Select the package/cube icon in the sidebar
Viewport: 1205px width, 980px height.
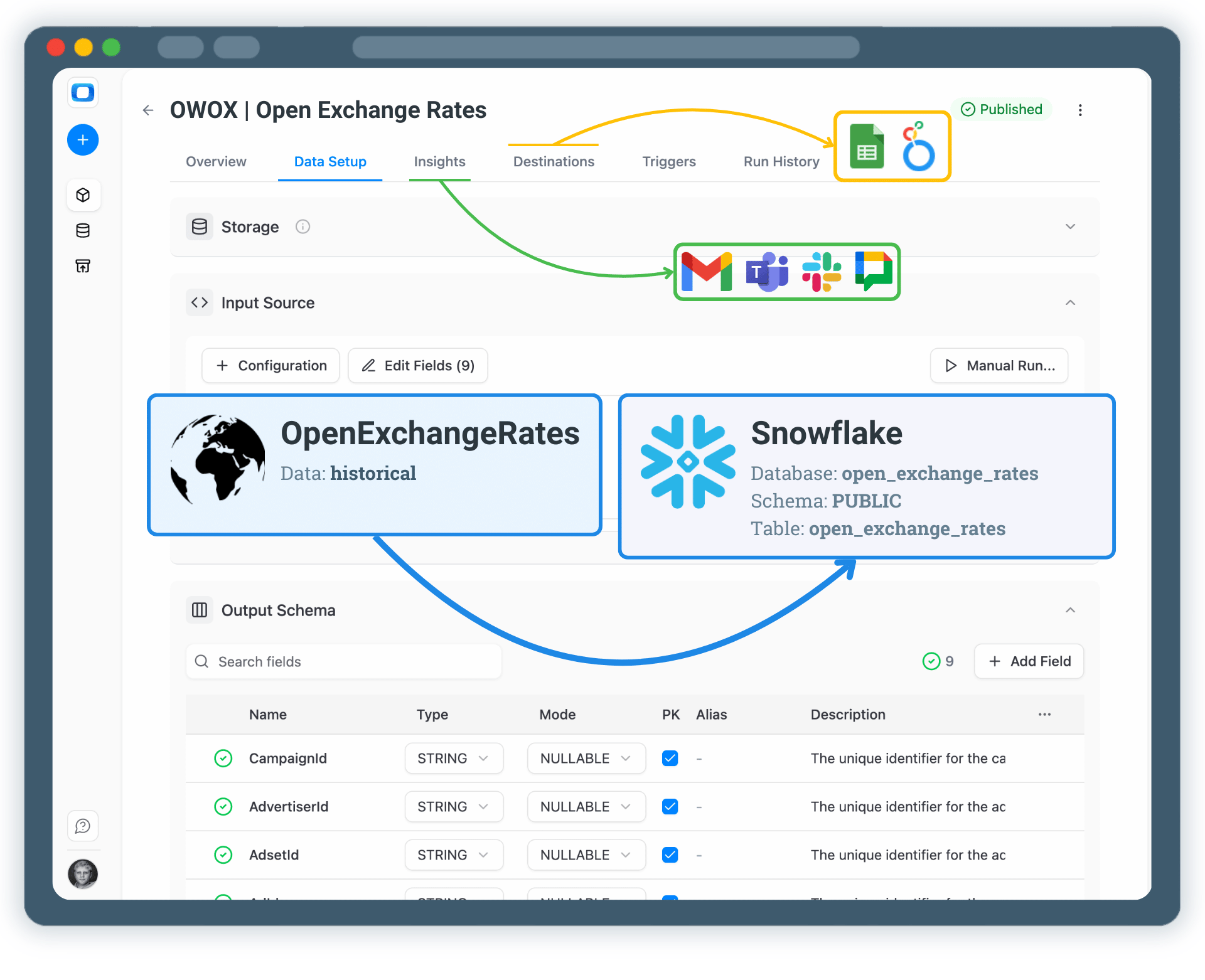[x=83, y=194]
